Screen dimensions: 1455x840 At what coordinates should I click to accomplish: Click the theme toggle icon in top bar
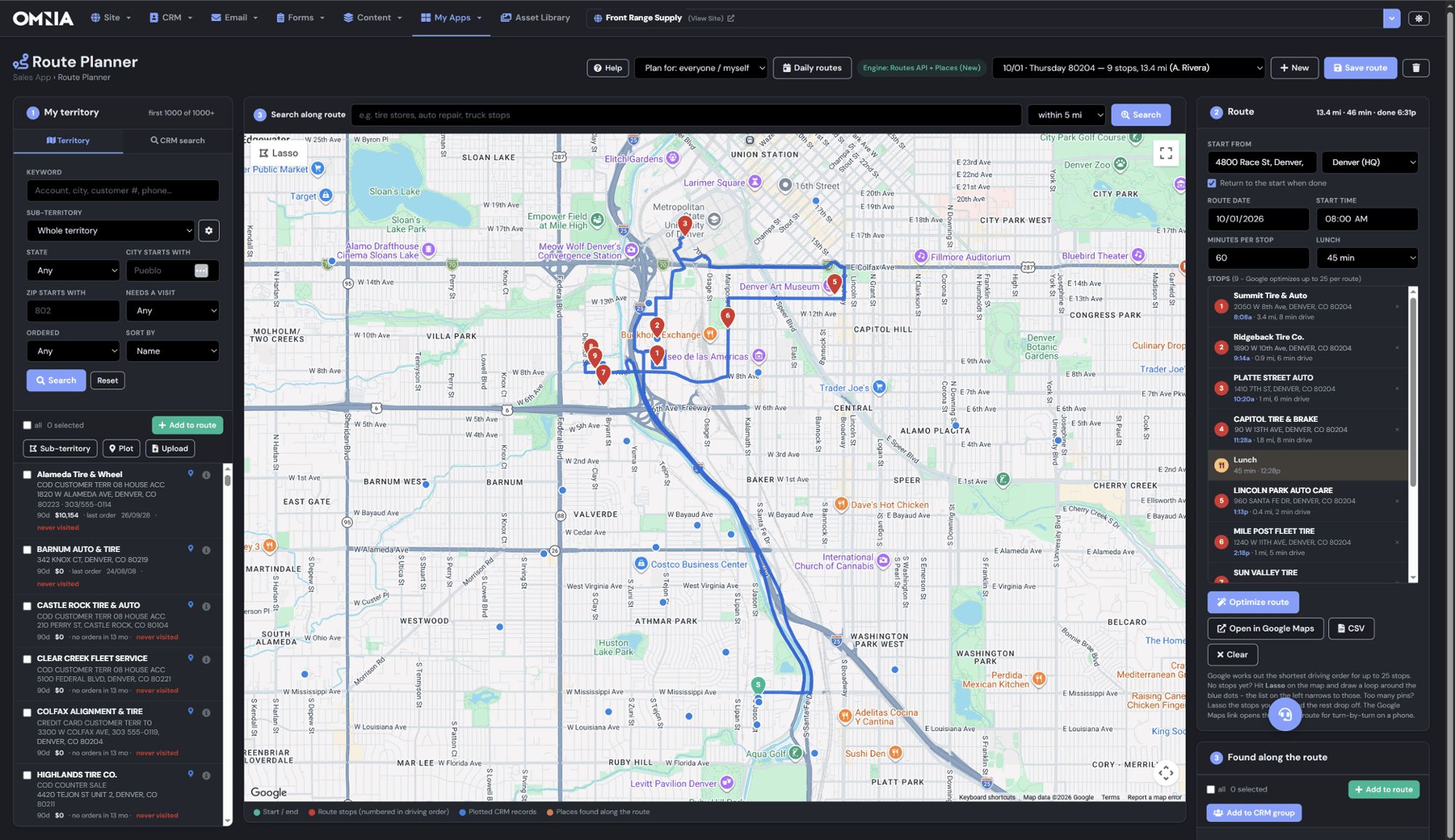click(1419, 18)
